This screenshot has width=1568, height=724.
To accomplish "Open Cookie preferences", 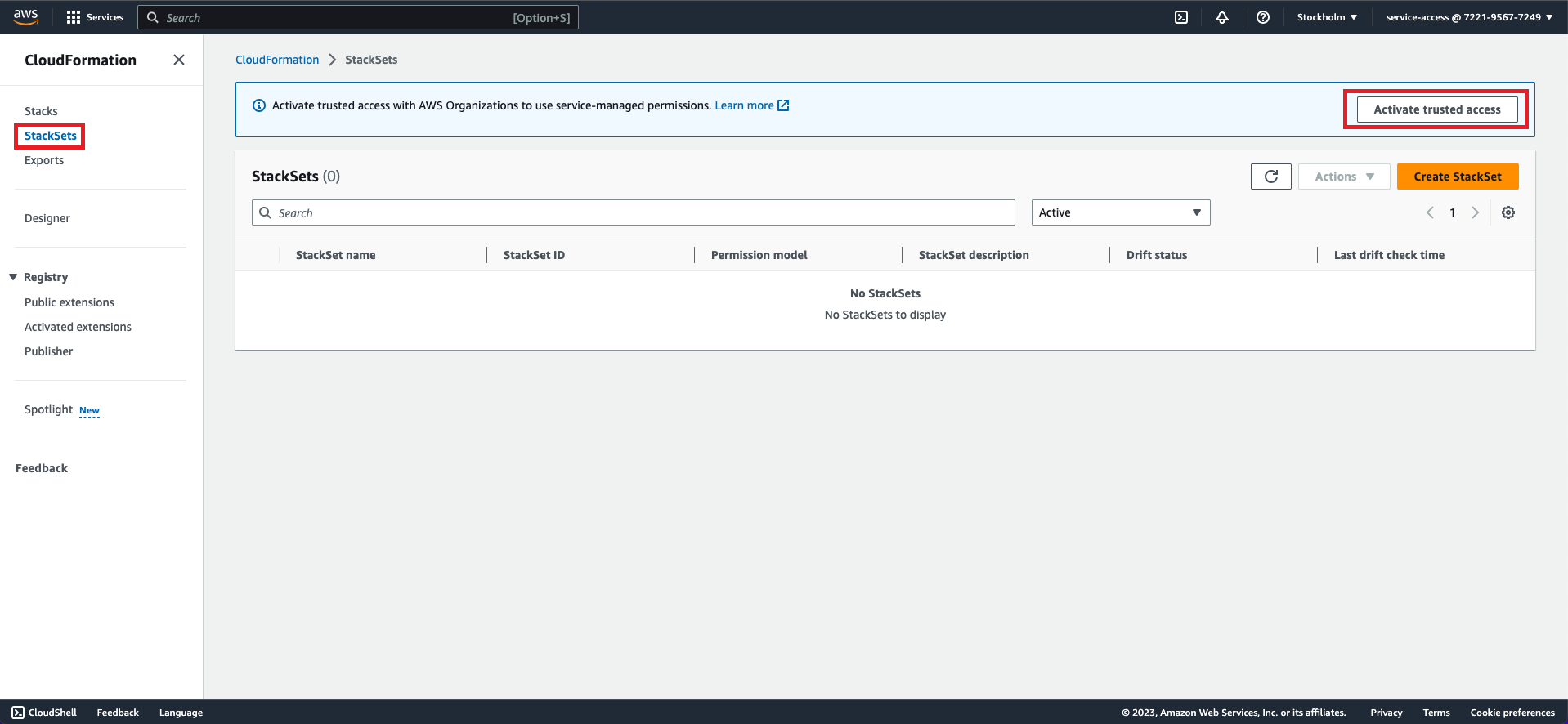I will (1512, 713).
